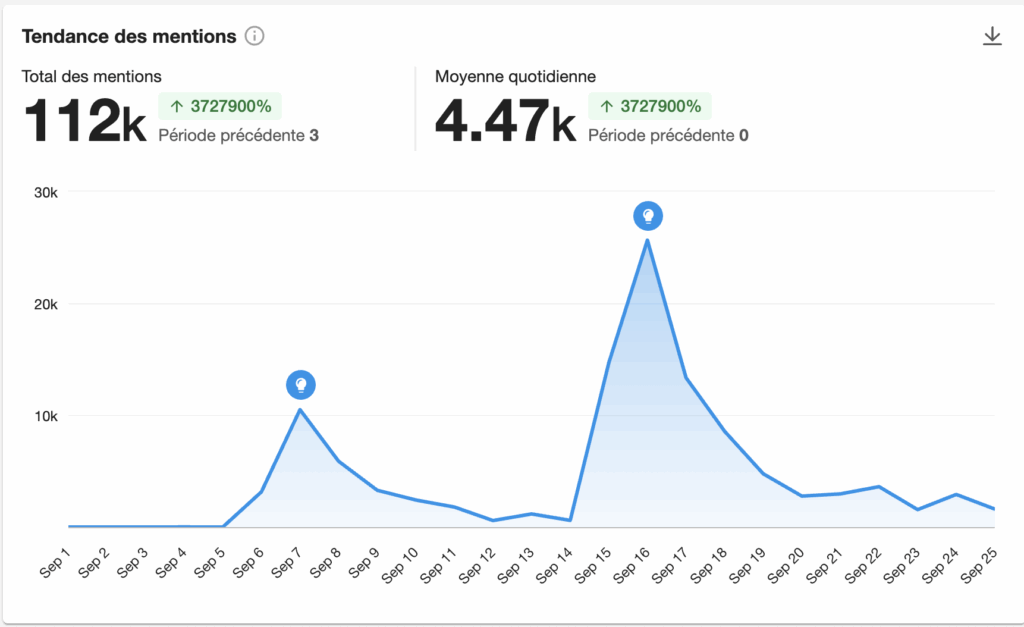This screenshot has height=627, width=1024.
Task: Click the 10k label on the y-axis
Action: [x=46, y=416]
